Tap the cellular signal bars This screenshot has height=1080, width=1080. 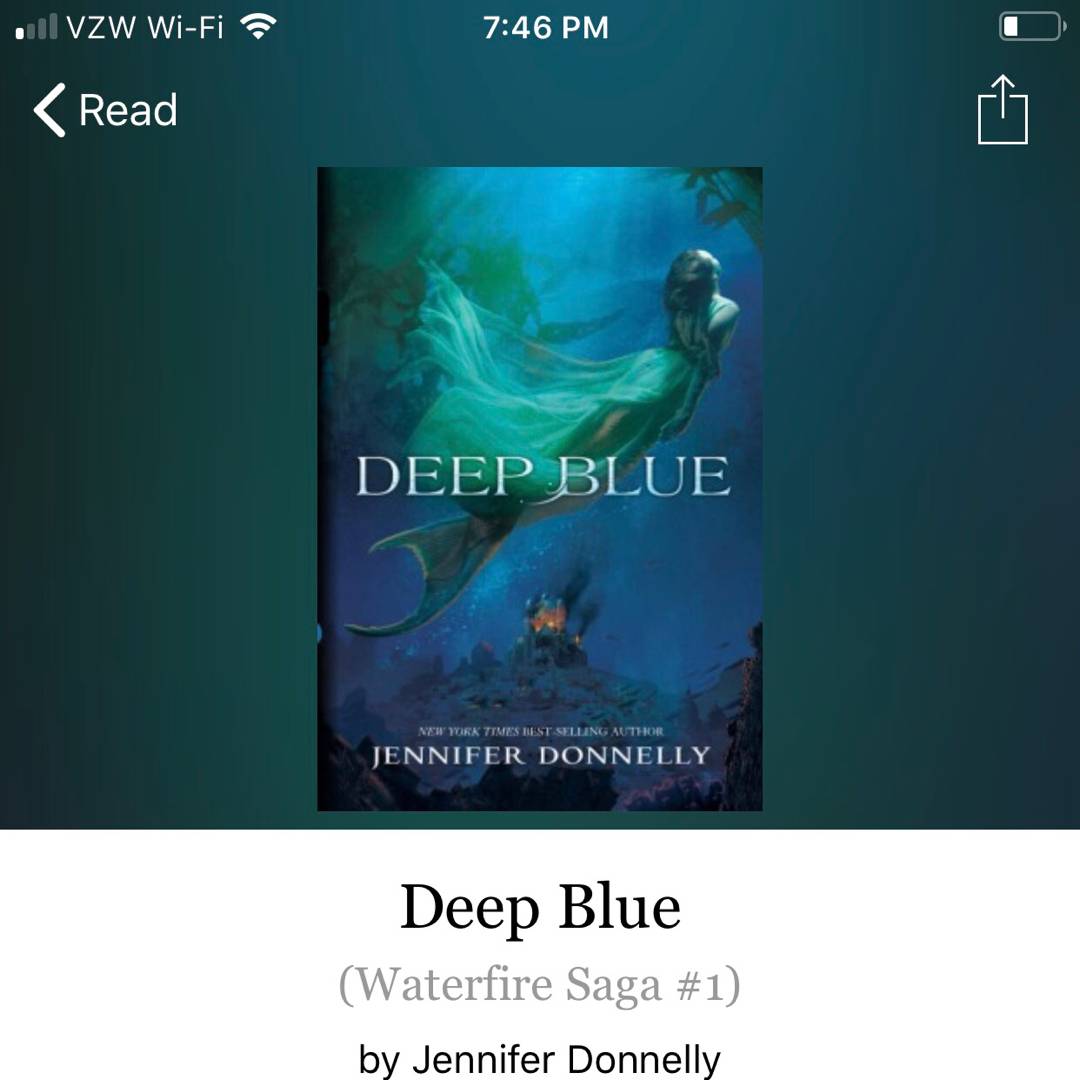click(37, 28)
